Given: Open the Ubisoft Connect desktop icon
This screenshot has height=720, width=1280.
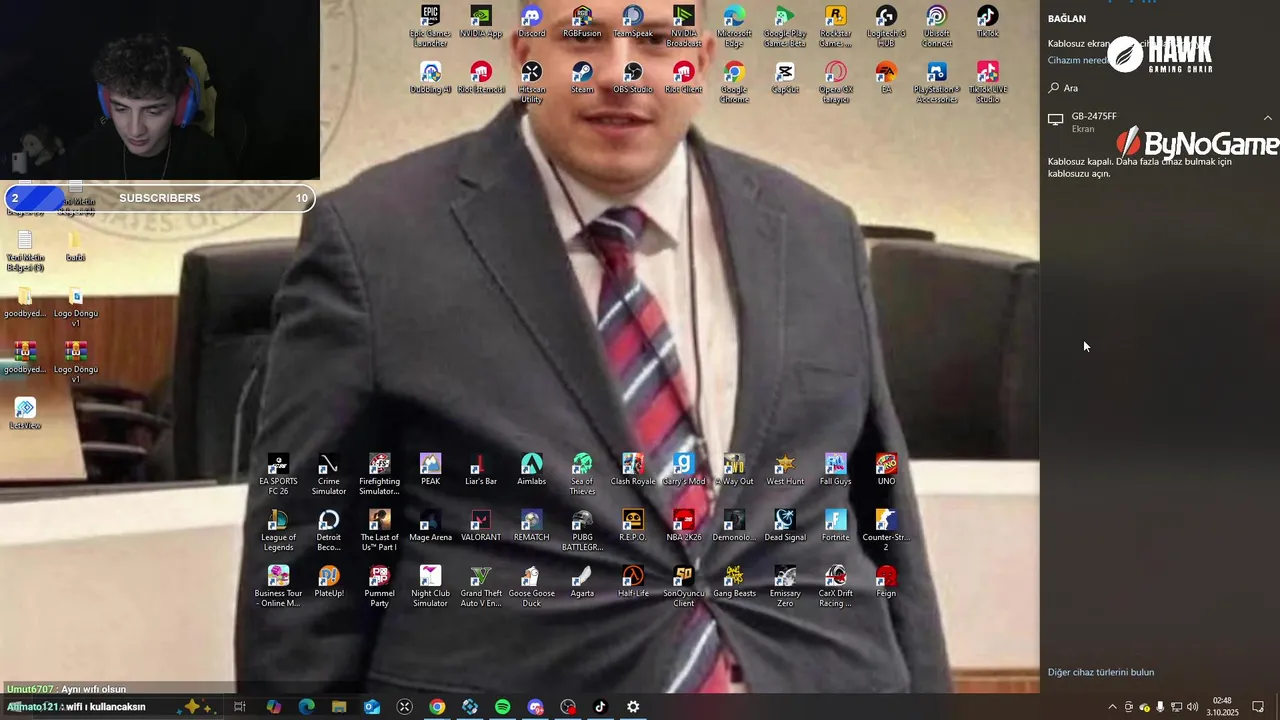Looking at the screenshot, I should point(937,26).
